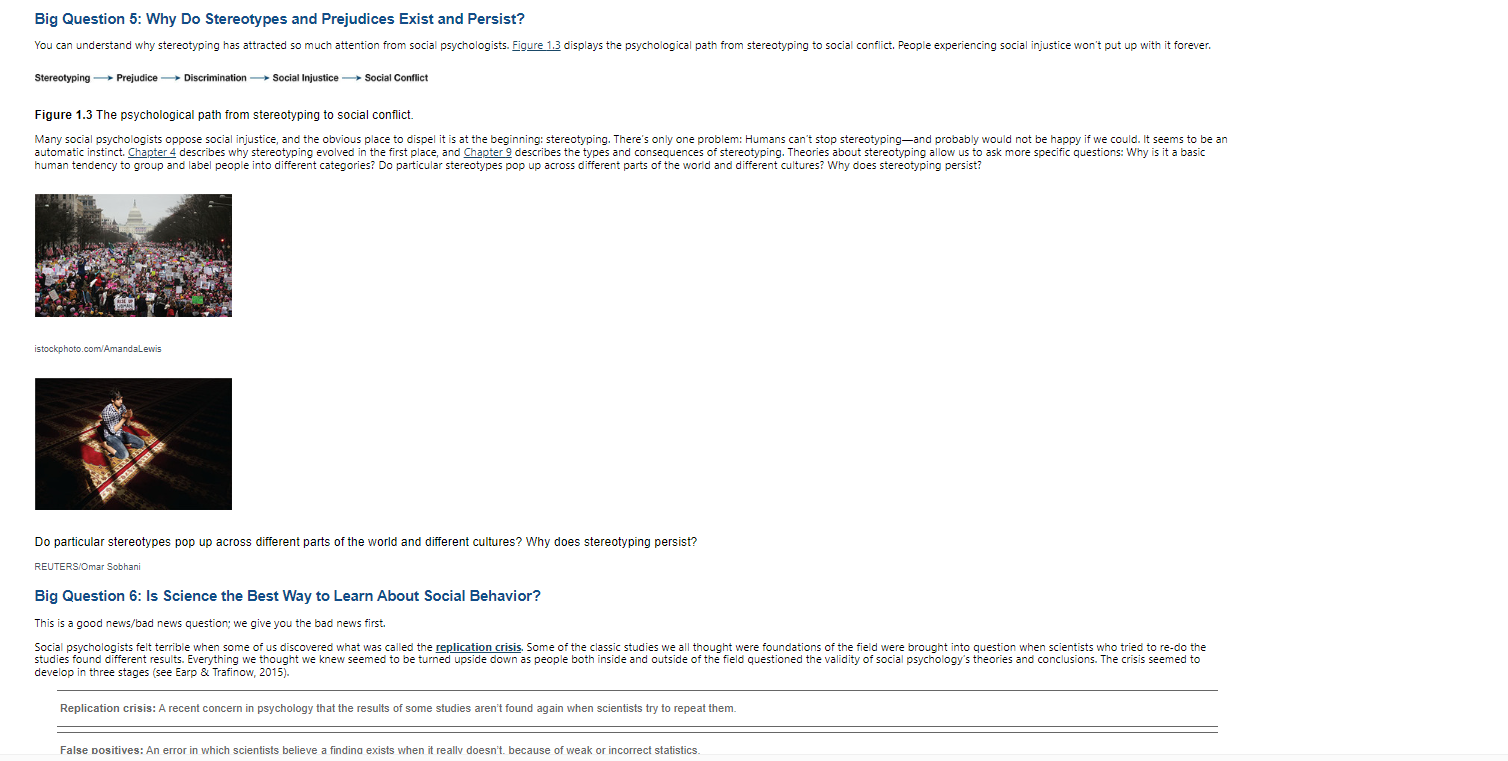Click the Prejudice node in path diagram
This screenshot has width=1508, height=761.
coord(137,78)
